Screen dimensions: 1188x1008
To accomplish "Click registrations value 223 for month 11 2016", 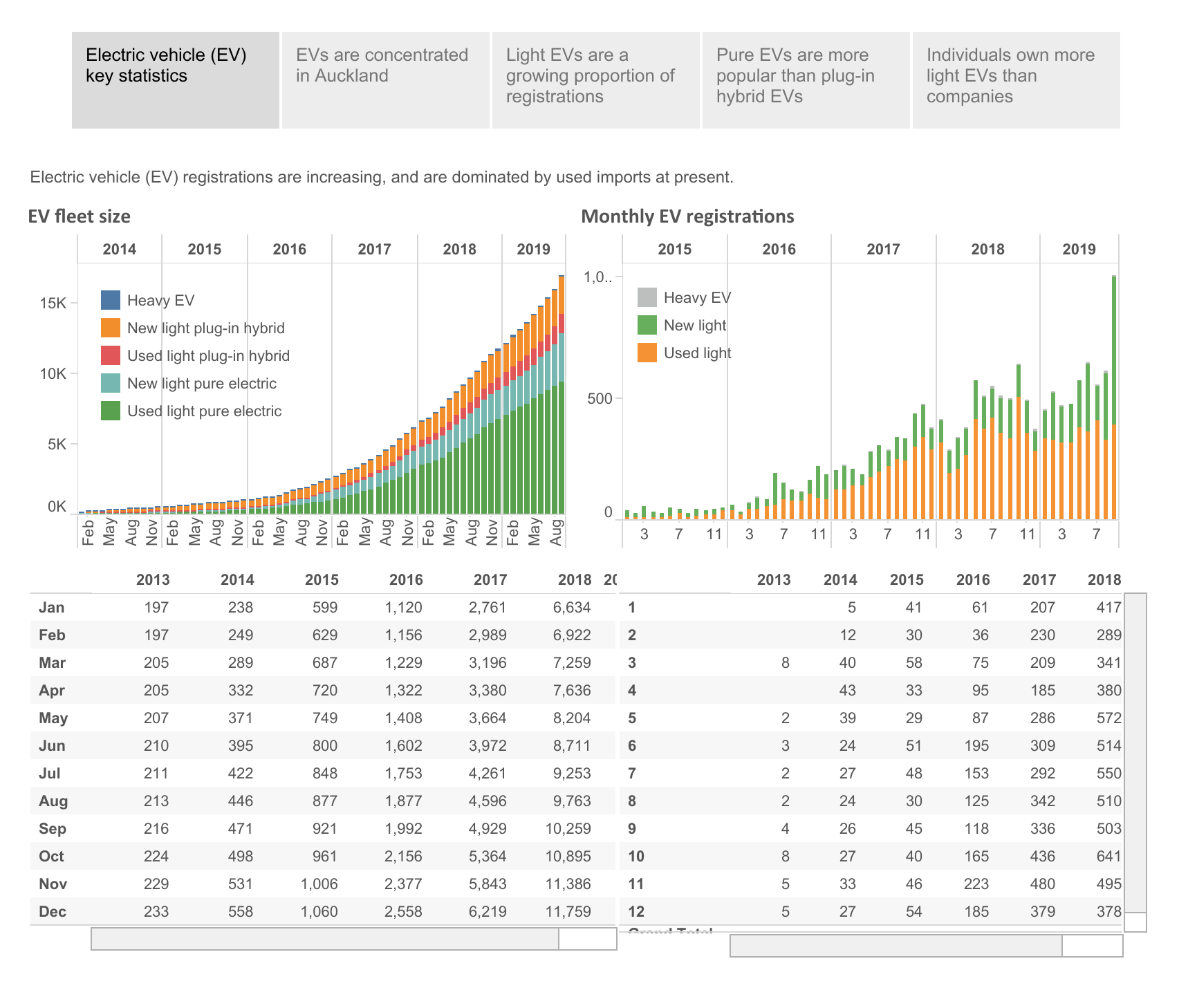I will pos(976,884).
